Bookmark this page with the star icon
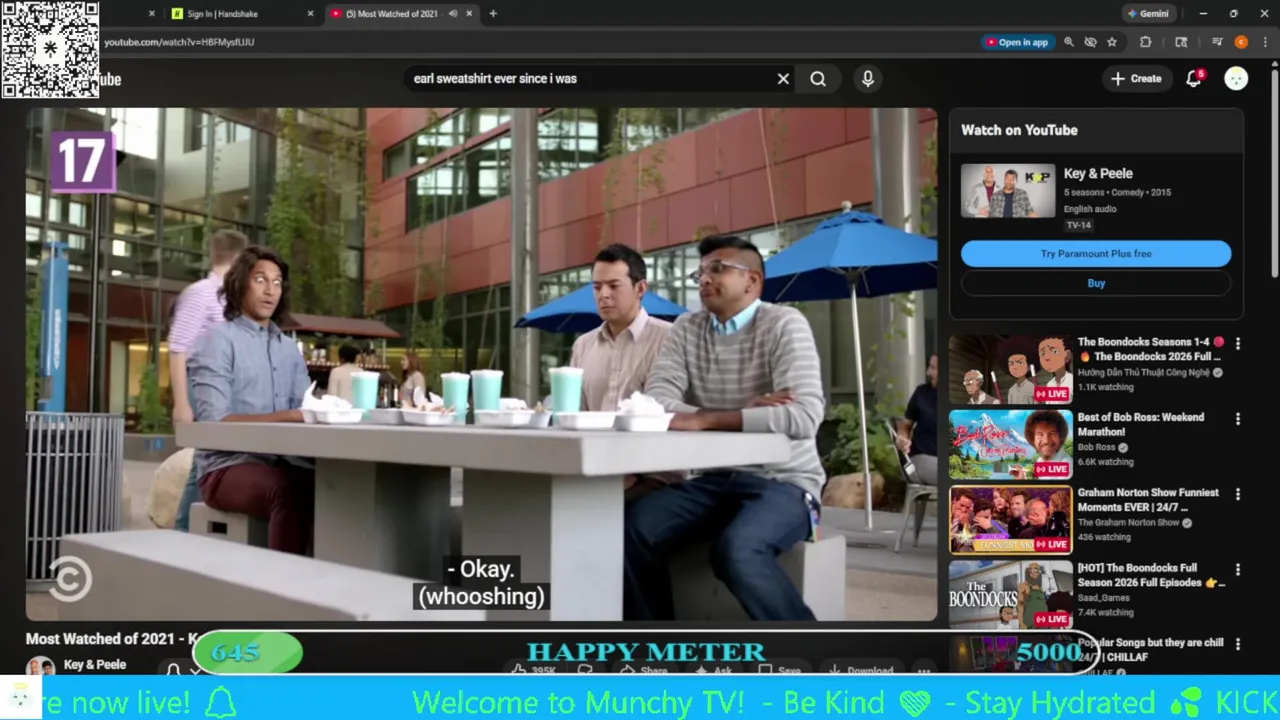Viewport: 1280px width, 720px height. [x=1112, y=42]
